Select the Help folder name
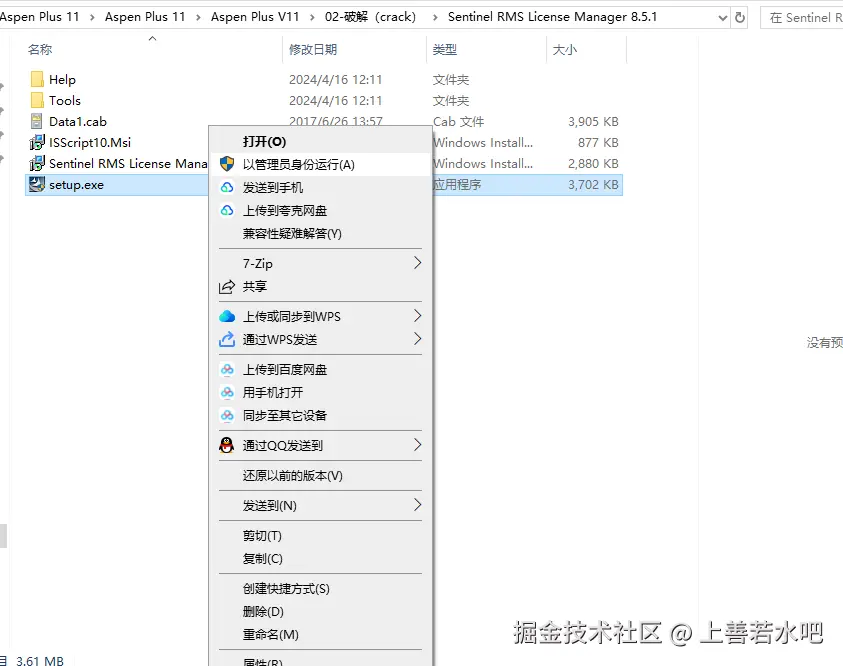The image size is (843, 666). (62, 80)
